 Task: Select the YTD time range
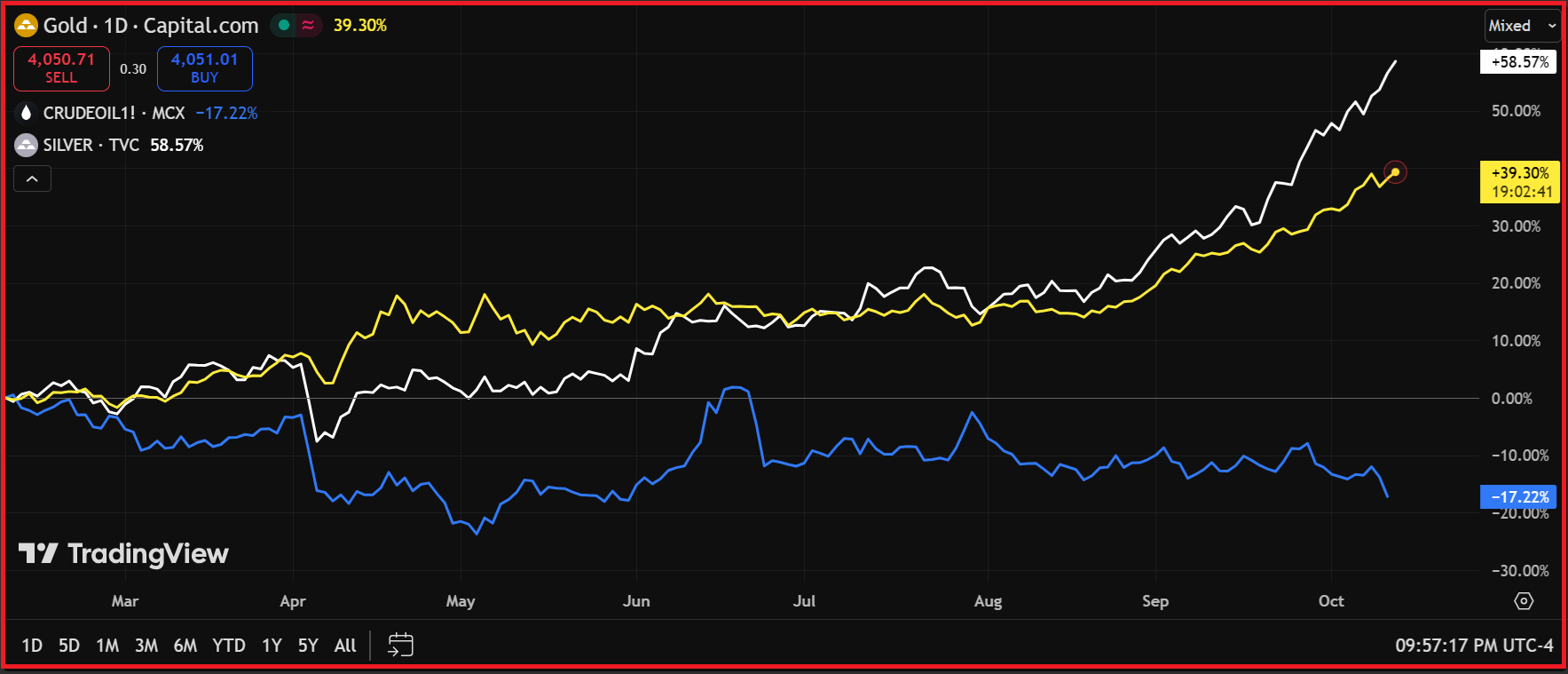click(x=229, y=646)
